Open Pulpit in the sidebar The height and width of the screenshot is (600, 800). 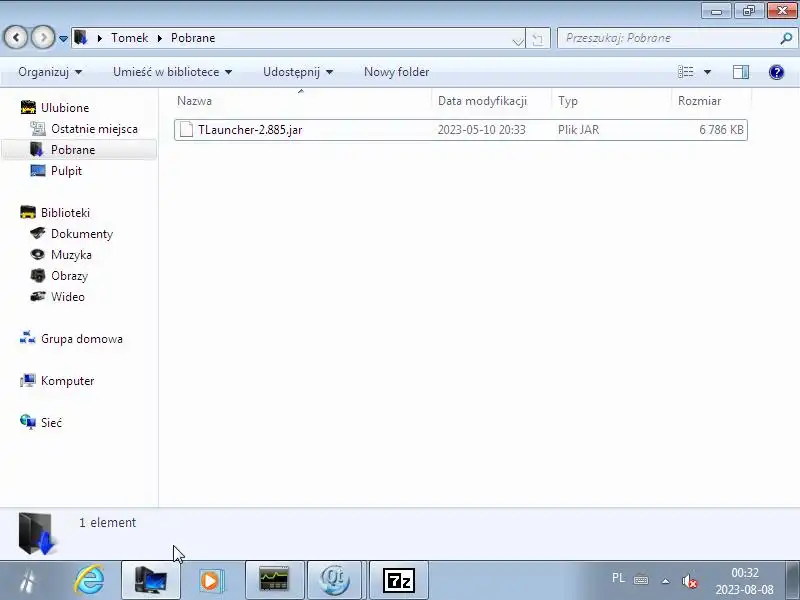(66, 170)
